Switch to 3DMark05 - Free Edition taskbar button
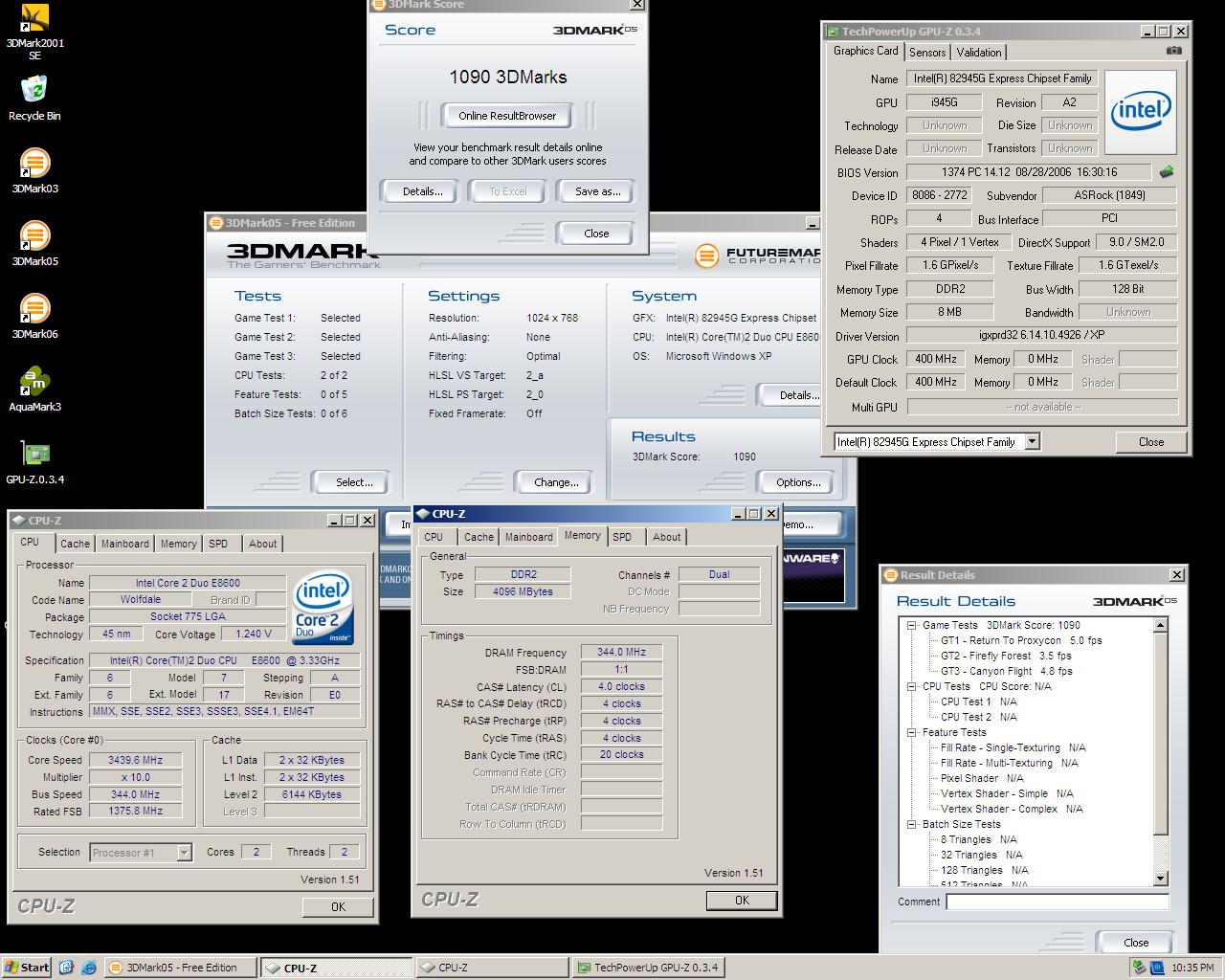1225x980 pixels. click(x=180, y=968)
